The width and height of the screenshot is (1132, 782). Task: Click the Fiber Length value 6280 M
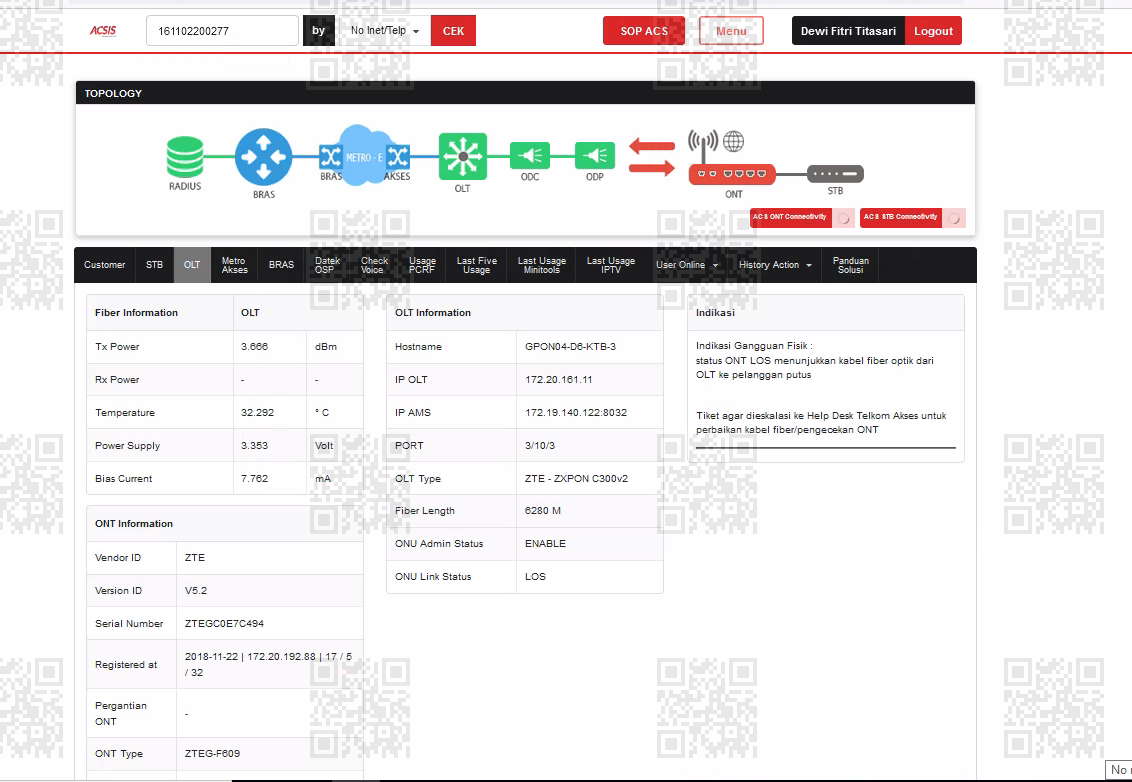pyautogui.click(x=543, y=511)
